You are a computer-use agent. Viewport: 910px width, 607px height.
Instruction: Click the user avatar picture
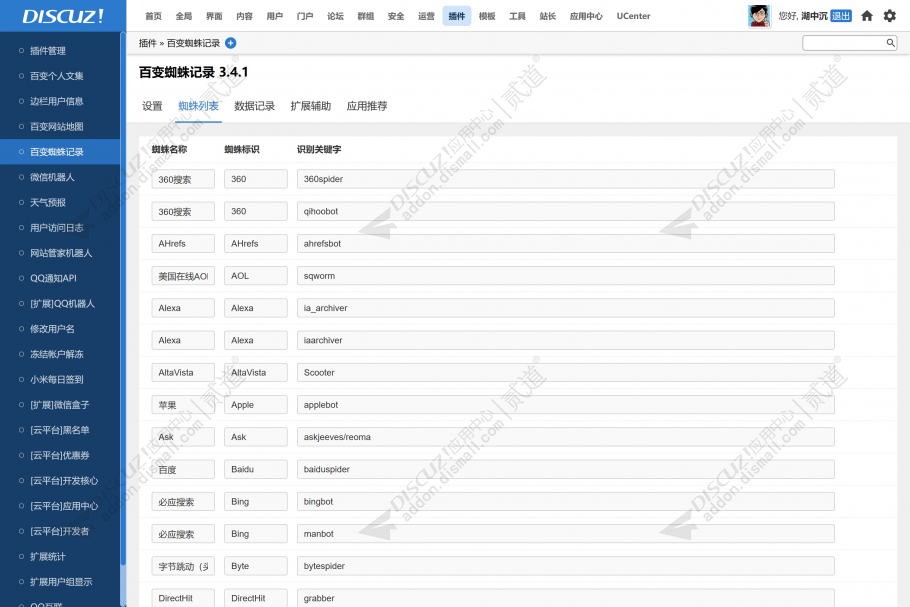point(759,16)
